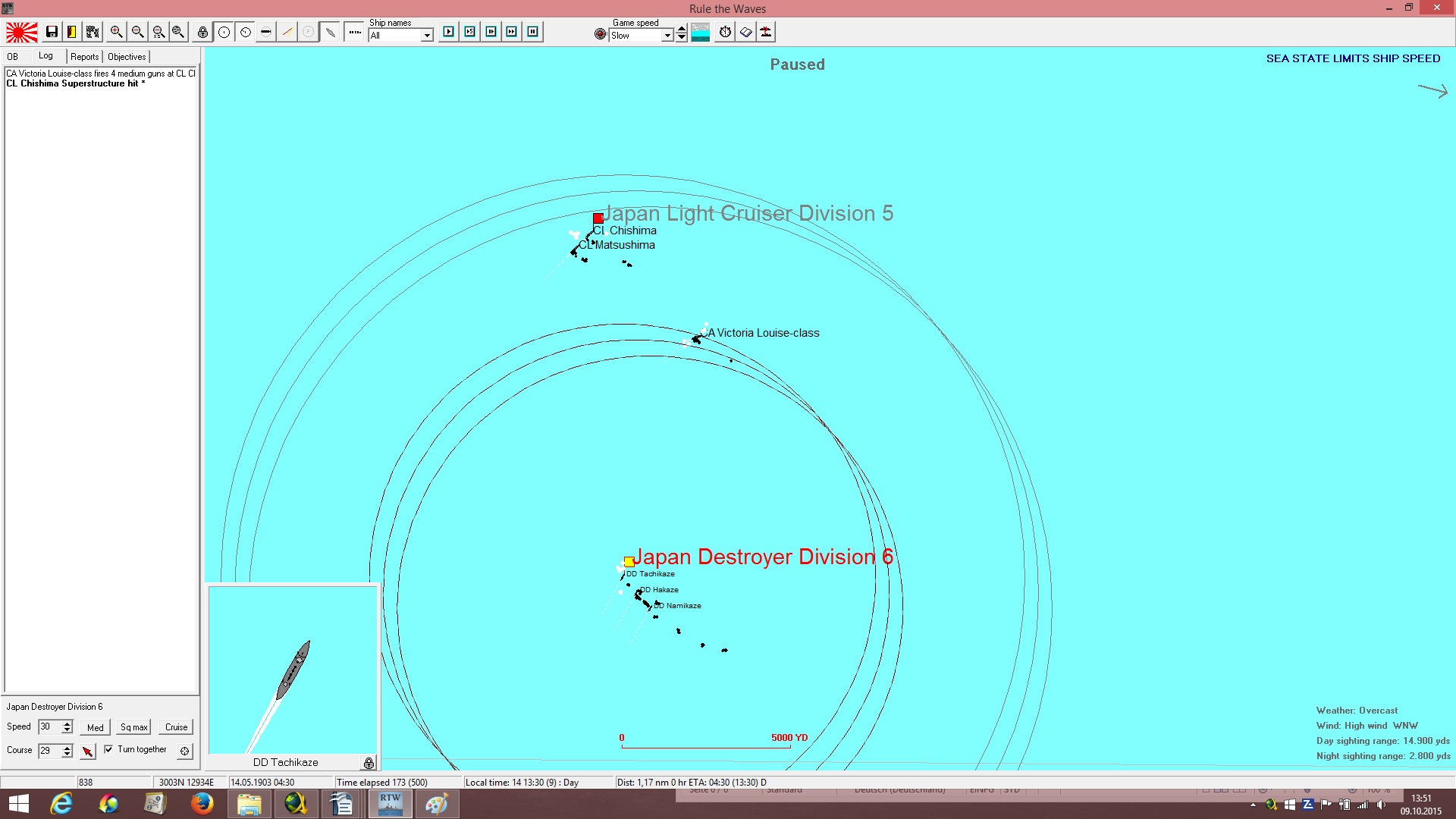Click the Speed input field showing 30
1456x819 pixels.
click(50, 727)
